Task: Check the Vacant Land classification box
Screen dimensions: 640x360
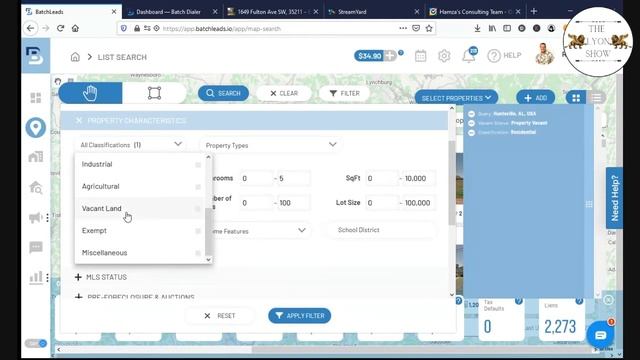Action: pyautogui.click(x=198, y=209)
